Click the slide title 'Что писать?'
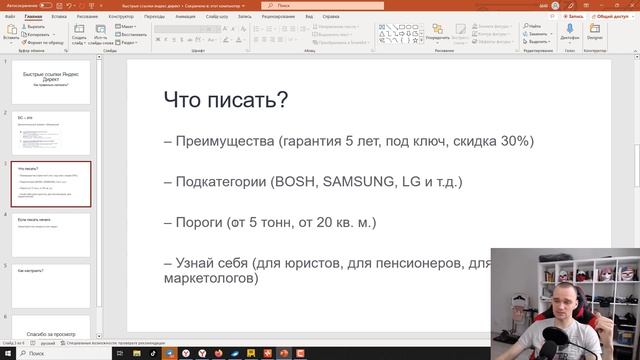 [x=226, y=100]
